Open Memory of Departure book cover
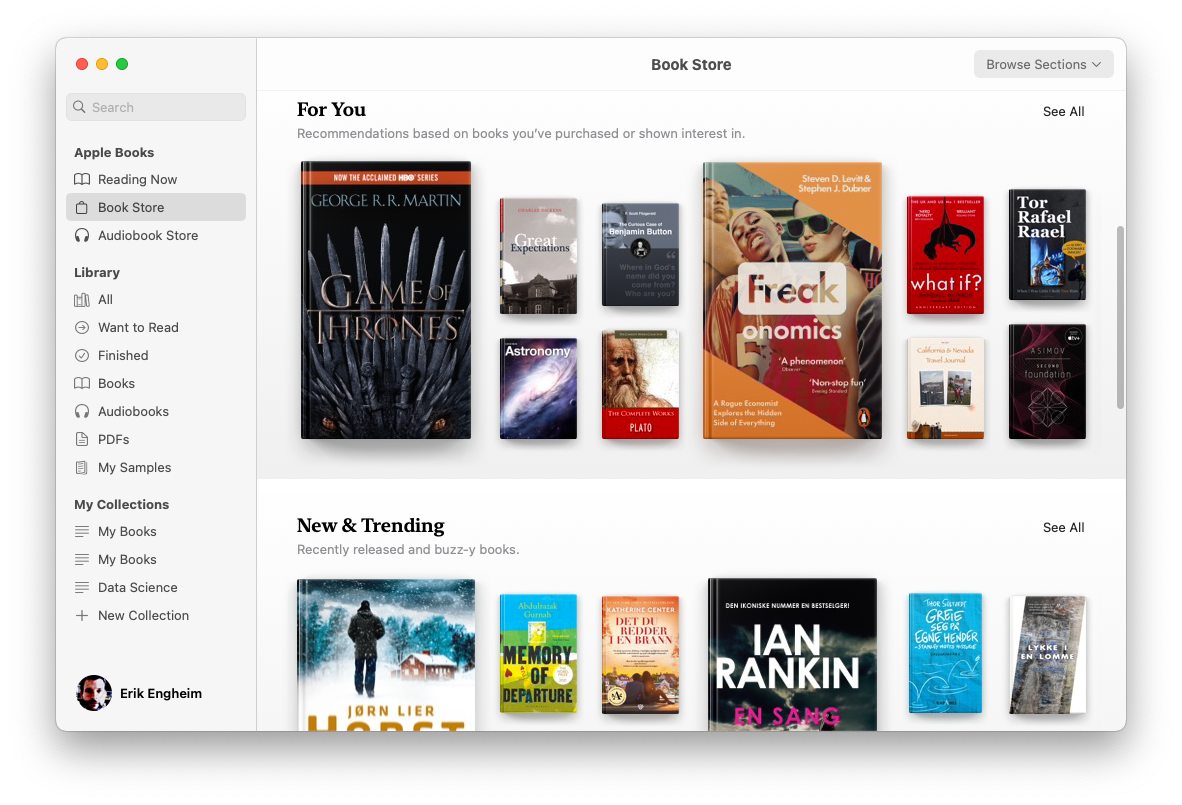The height and width of the screenshot is (805, 1182). pos(538,653)
